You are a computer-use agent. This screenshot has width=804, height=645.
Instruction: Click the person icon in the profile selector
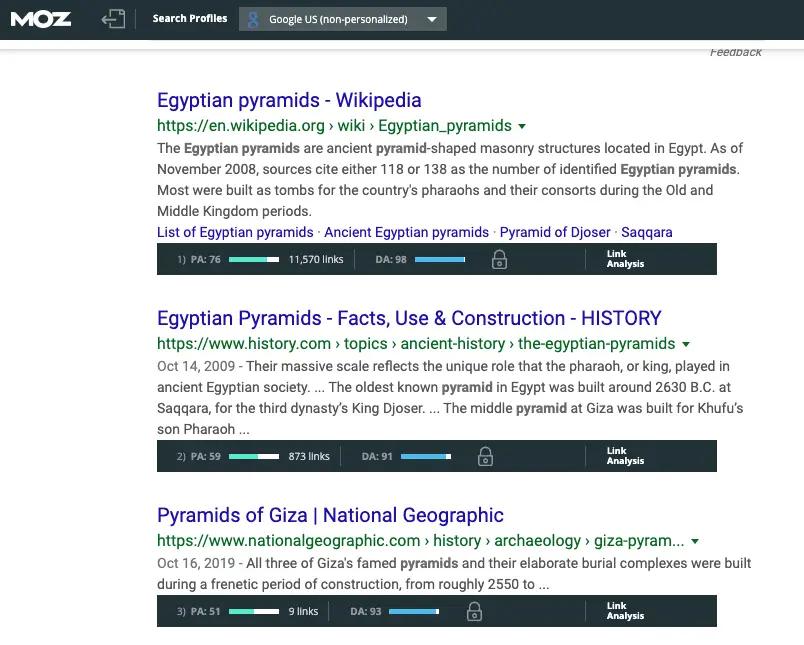(x=253, y=19)
